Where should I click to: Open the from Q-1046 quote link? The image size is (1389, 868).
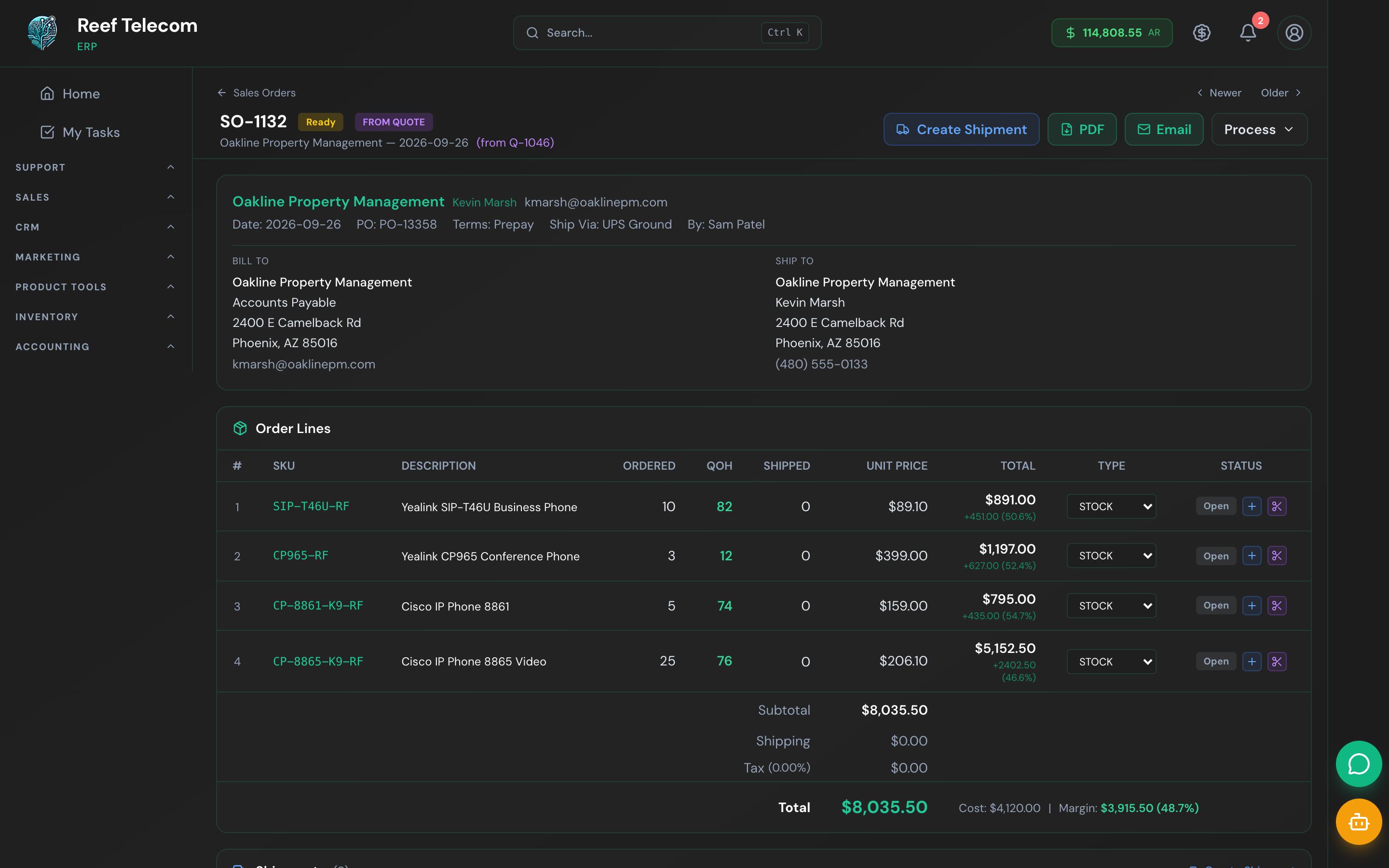(515, 142)
